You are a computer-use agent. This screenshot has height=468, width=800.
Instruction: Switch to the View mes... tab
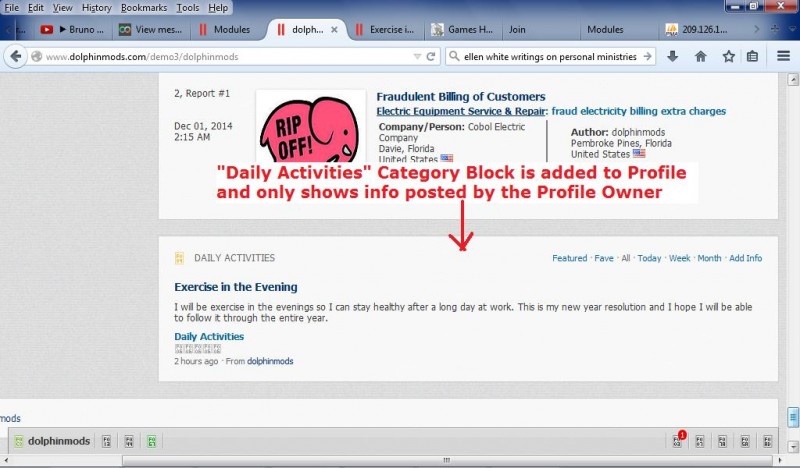(151, 30)
